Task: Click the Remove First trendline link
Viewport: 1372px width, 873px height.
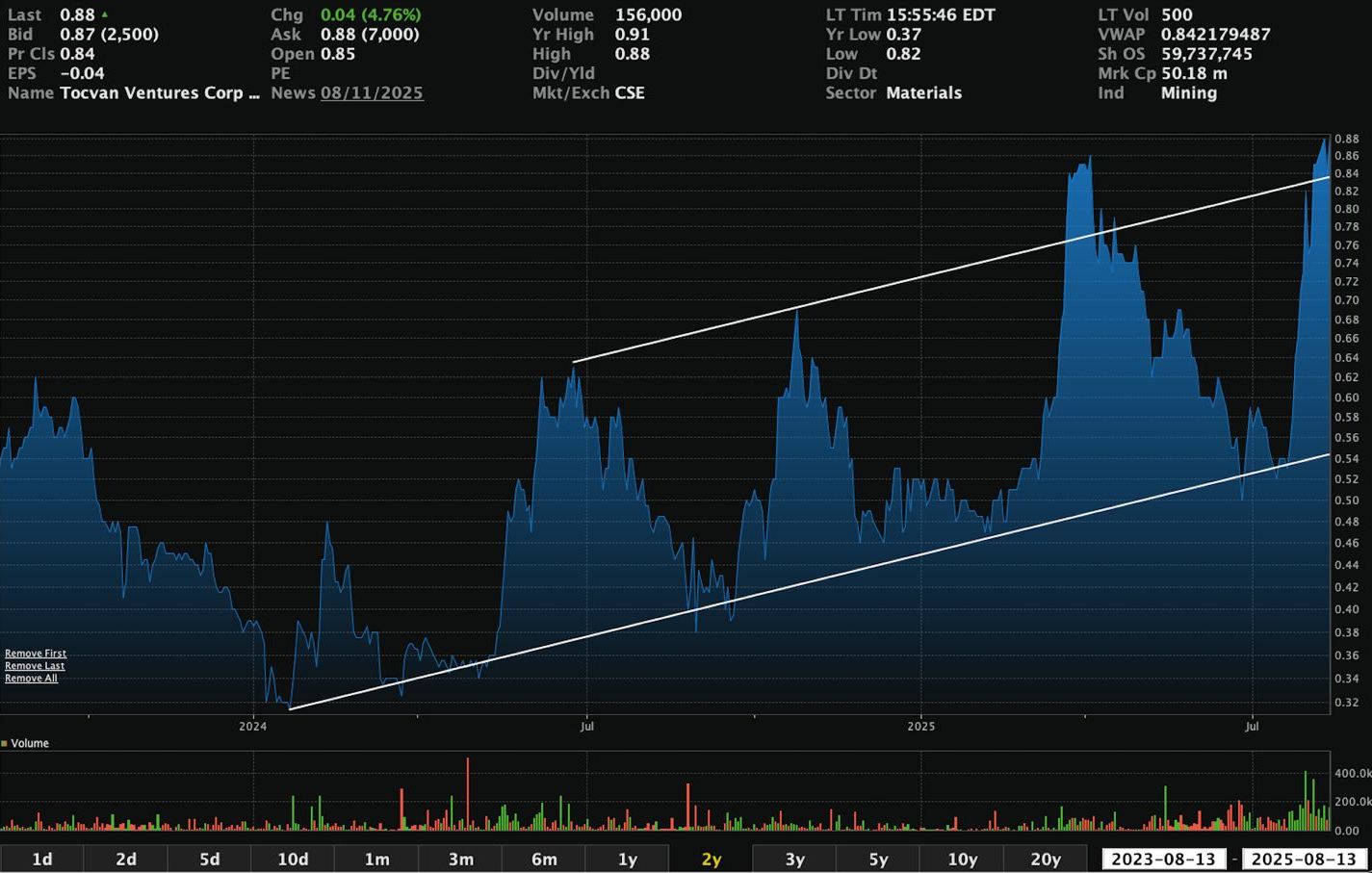Action: [36, 654]
